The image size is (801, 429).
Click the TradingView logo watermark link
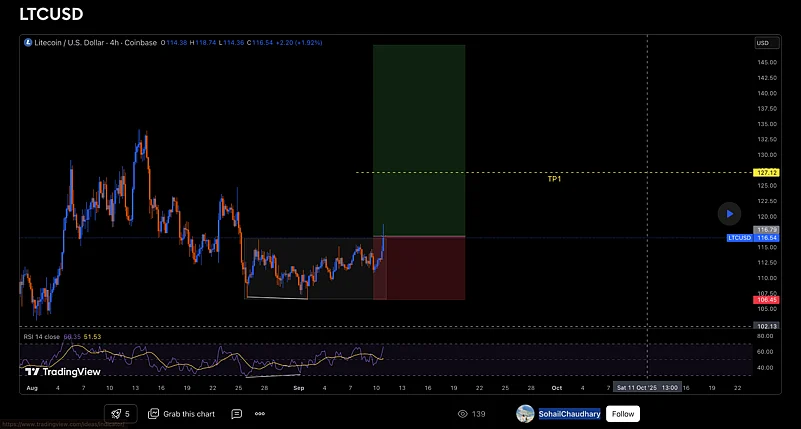coord(63,372)
